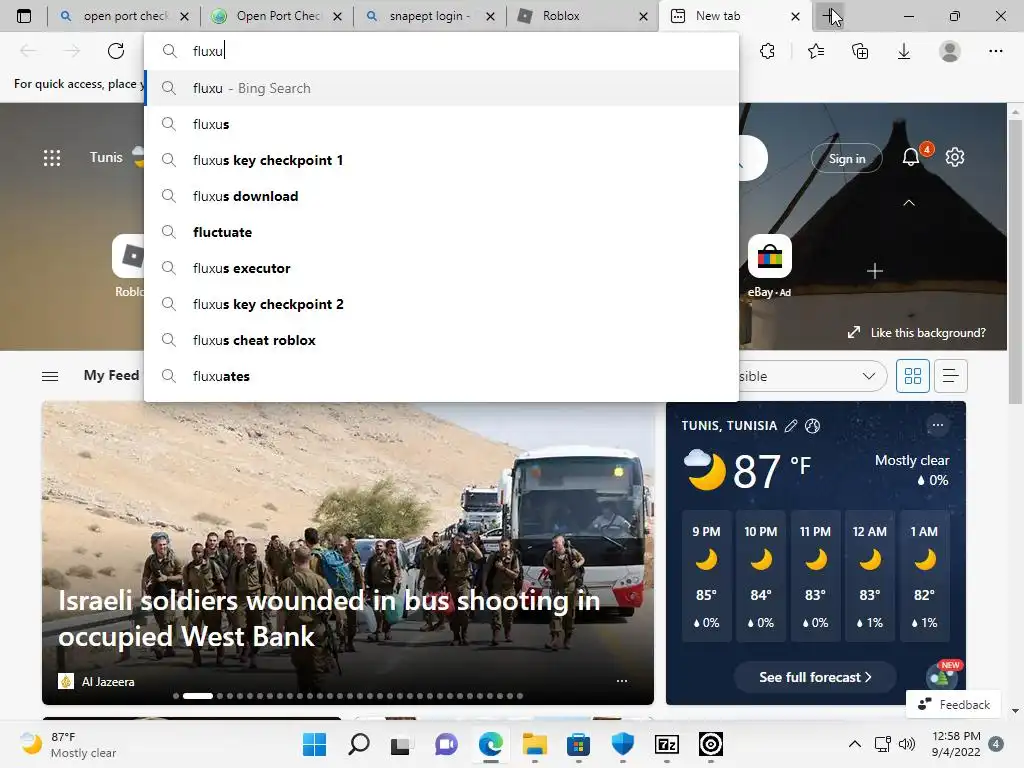Click the Windows Start button
Image resolution: width=1024 pixels, height=768 pixels.
[x=314, y=744]
